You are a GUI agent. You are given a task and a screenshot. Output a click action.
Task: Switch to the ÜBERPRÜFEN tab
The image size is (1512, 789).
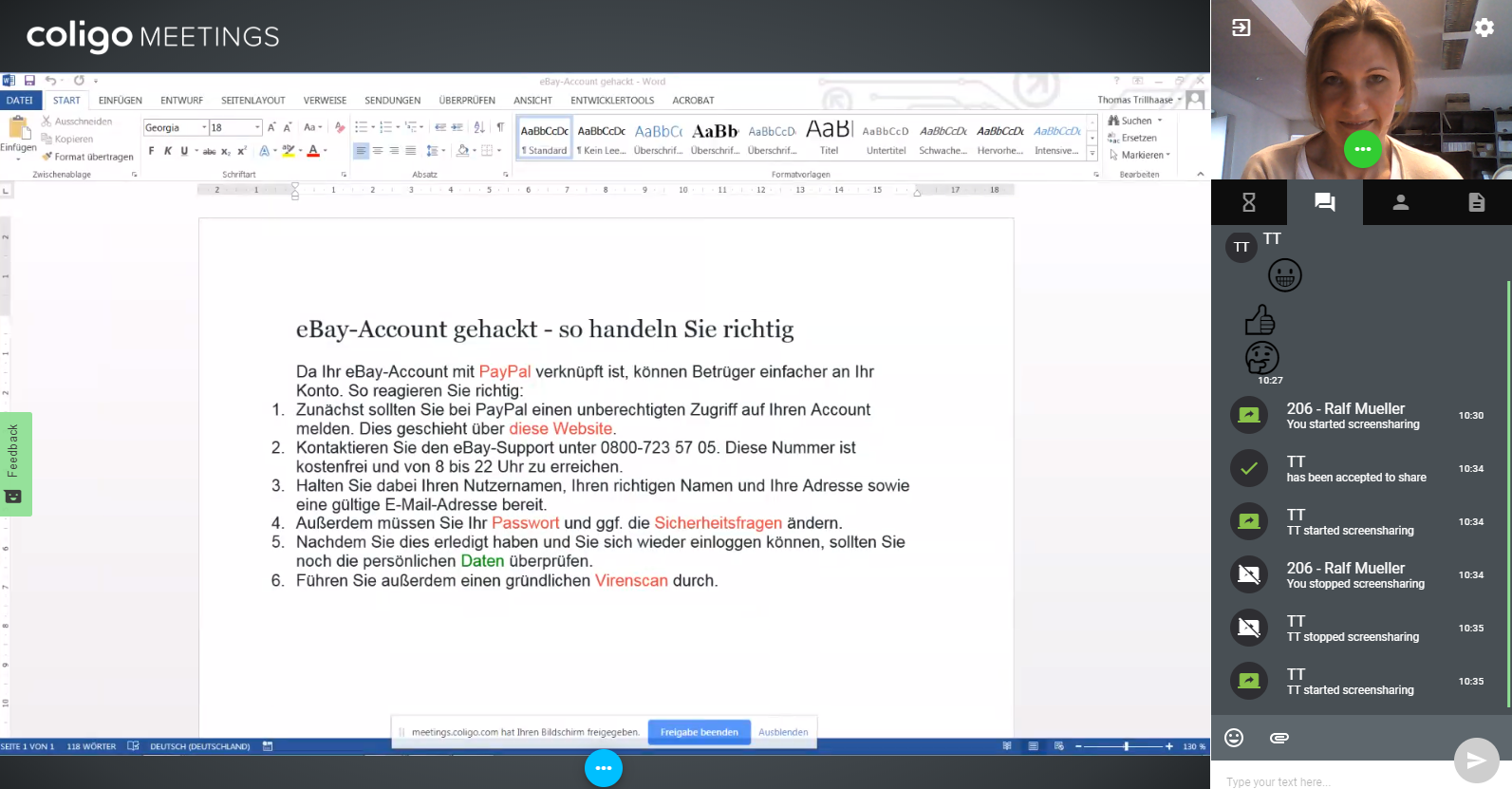pyautogui.click(x=467, y=100)
